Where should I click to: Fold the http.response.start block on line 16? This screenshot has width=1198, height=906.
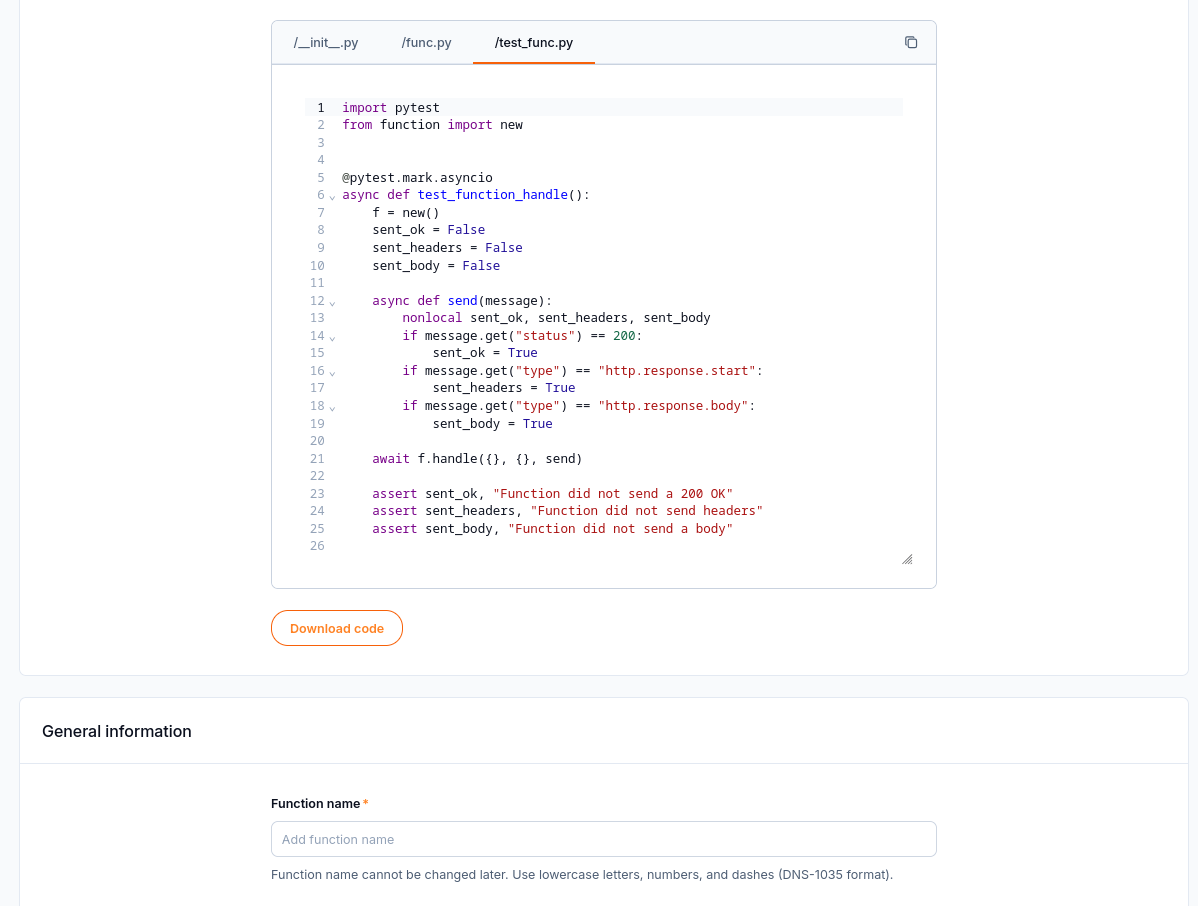tap(332, 373)
